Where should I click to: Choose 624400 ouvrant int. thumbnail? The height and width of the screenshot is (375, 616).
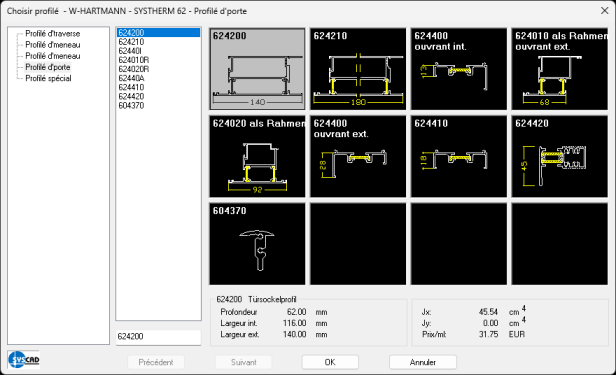459,69
